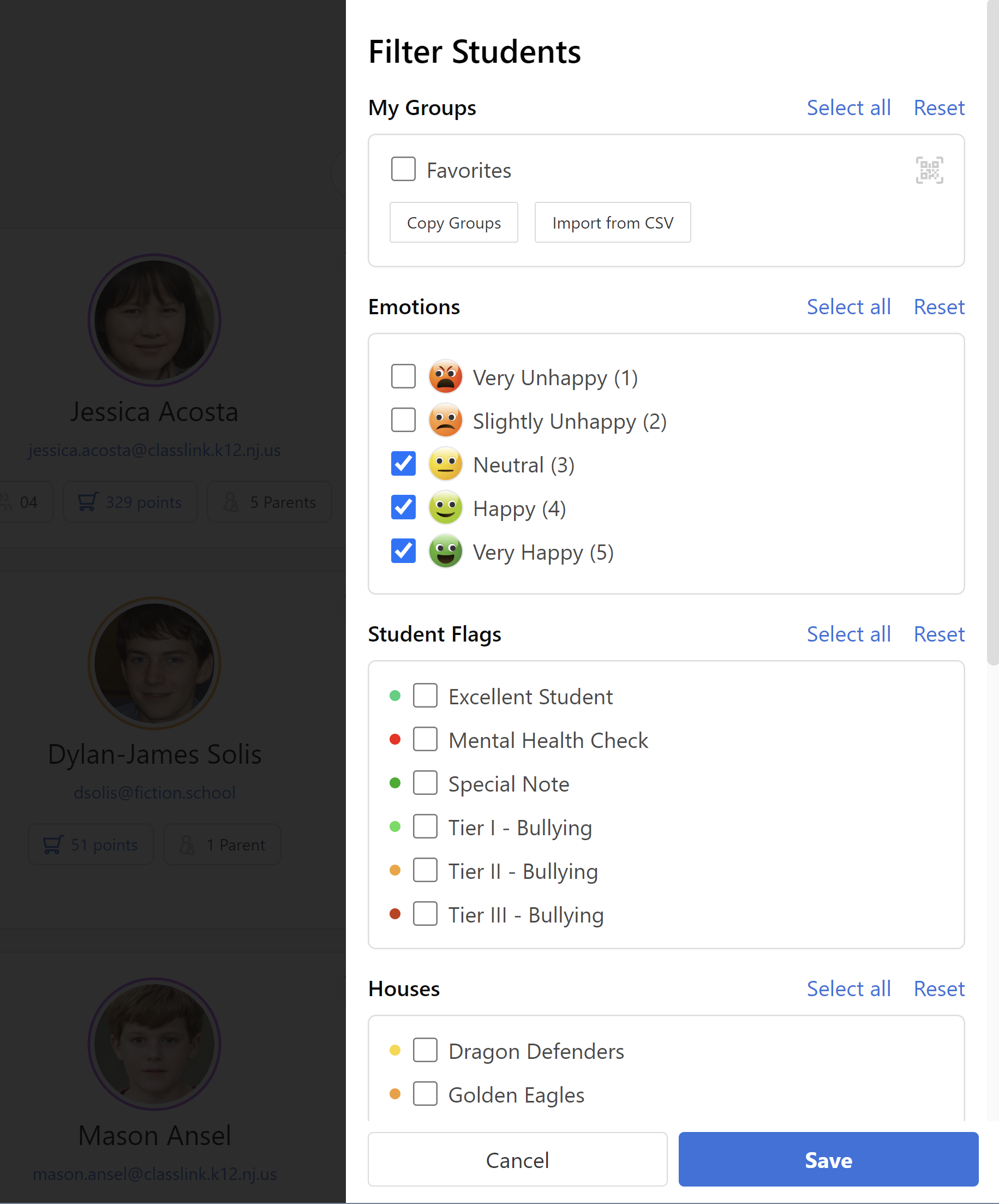Reset the Student Flags filters
This screenshot has width=999, height=1204.
click(939, 634)
